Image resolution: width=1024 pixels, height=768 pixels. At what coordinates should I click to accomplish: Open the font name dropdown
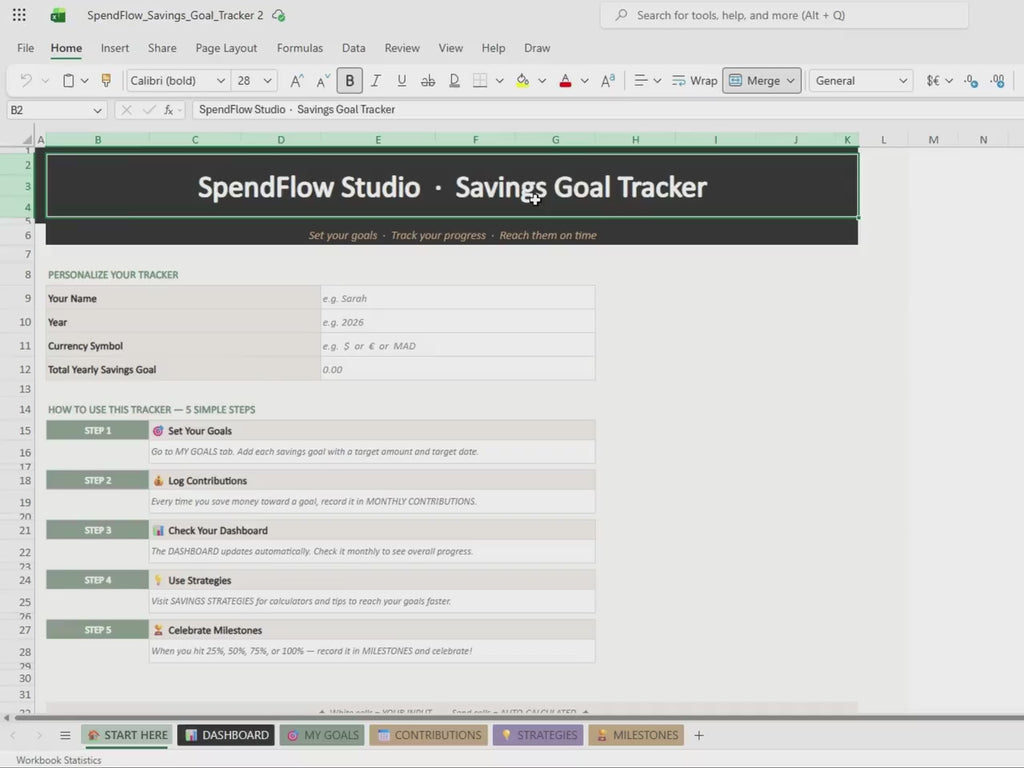point(221,80)
